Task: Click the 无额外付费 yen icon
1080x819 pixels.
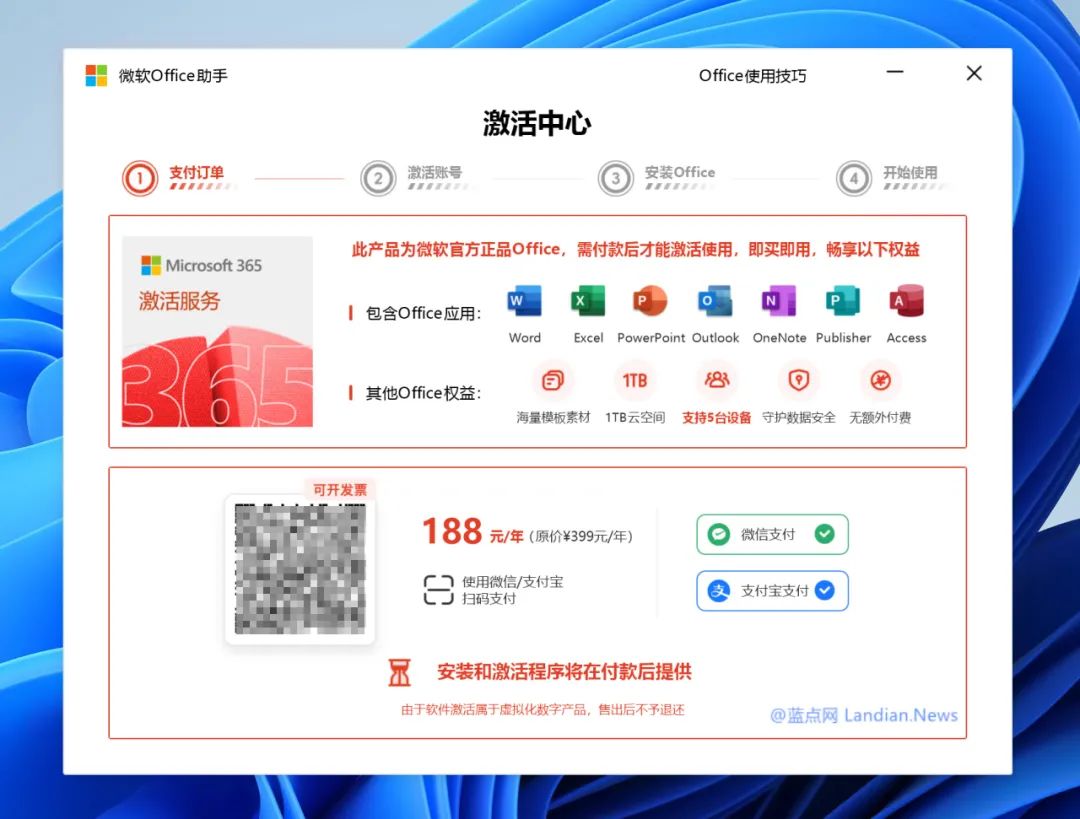Action: pos(880,380)
